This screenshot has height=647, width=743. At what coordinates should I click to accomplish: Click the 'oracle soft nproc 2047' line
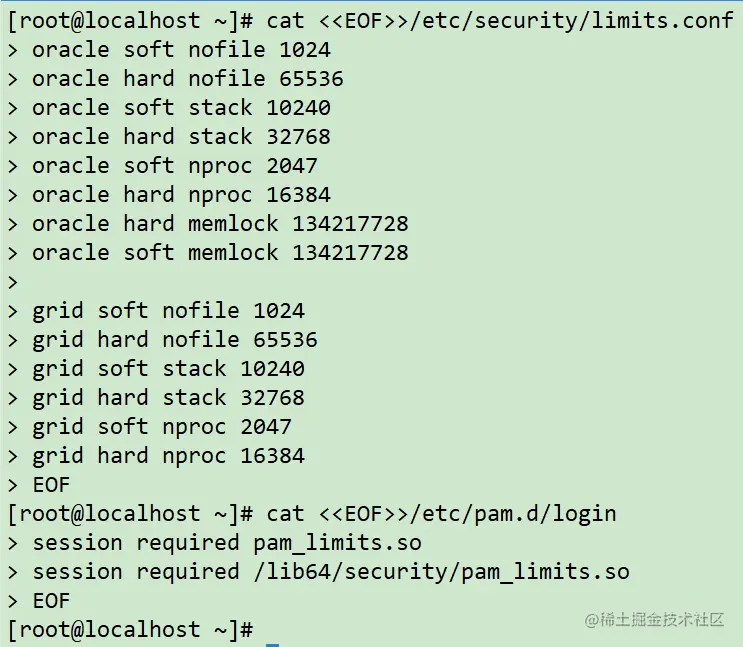pyautogui.click(x=174, y=166)
